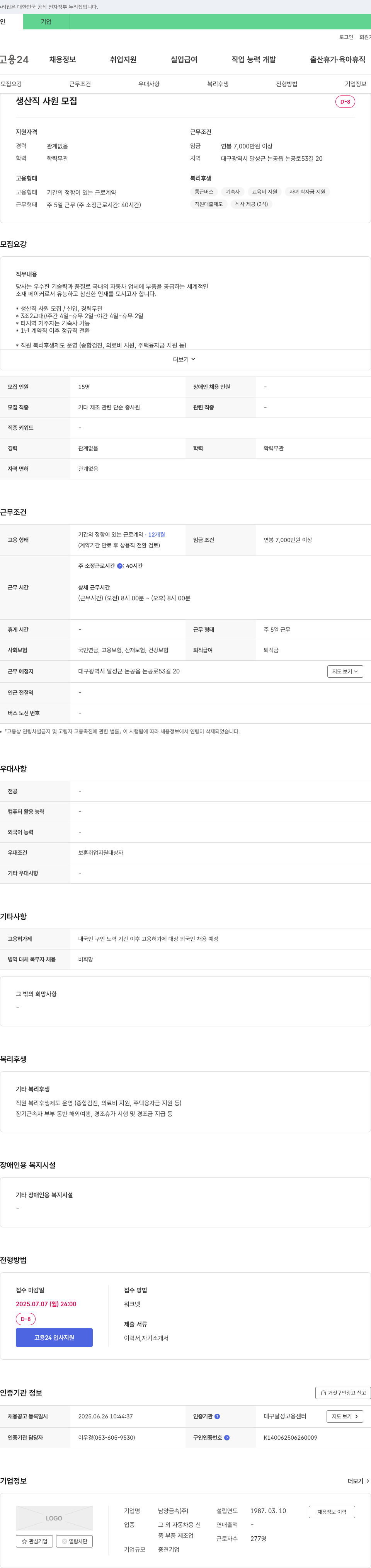
Task: Click the registration date 2025.06.26 10:44:37
Action: [105, 1416]
